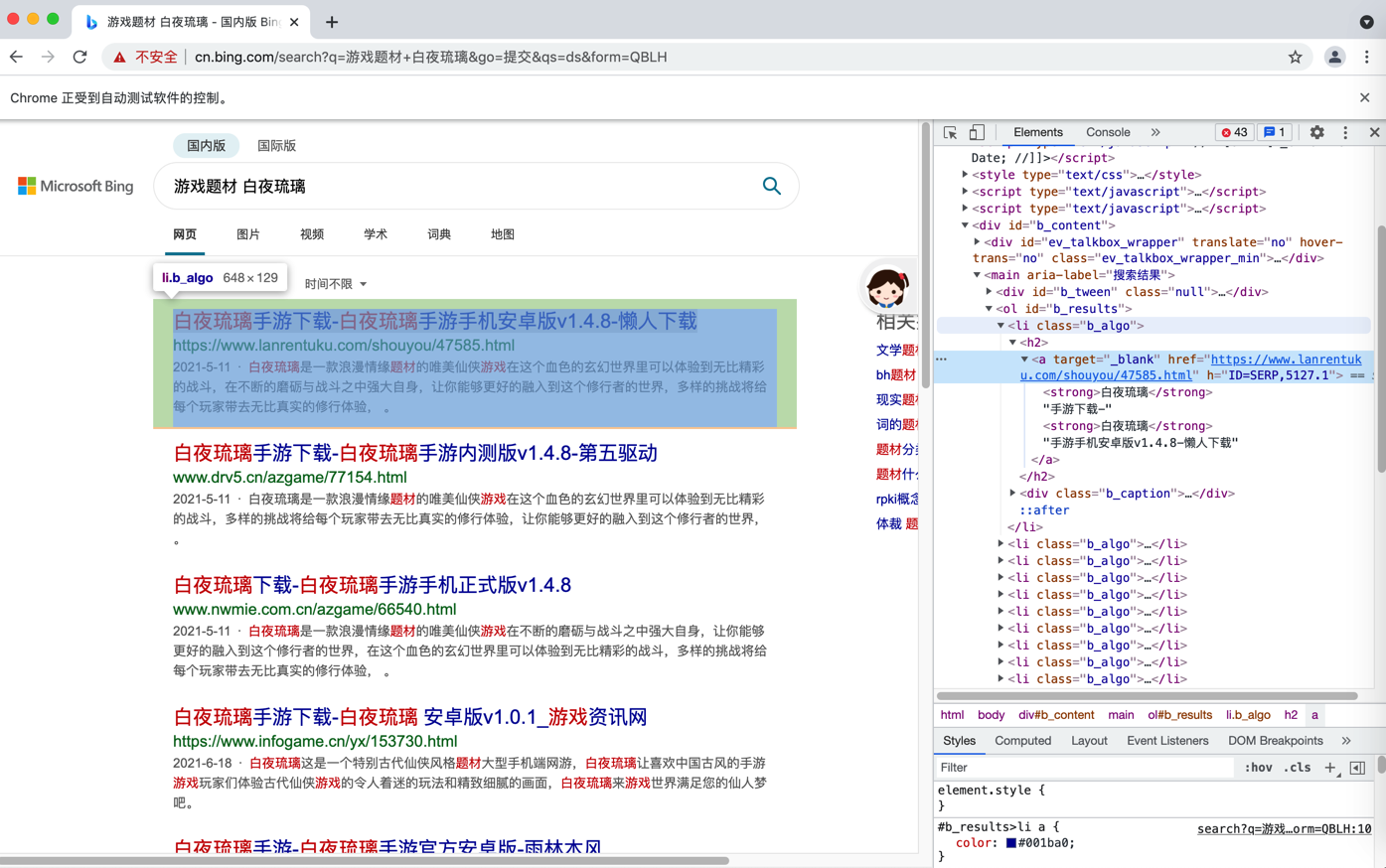Go back with the browser back arrow
Screen dimensions: 1386x868
(17, 57)
